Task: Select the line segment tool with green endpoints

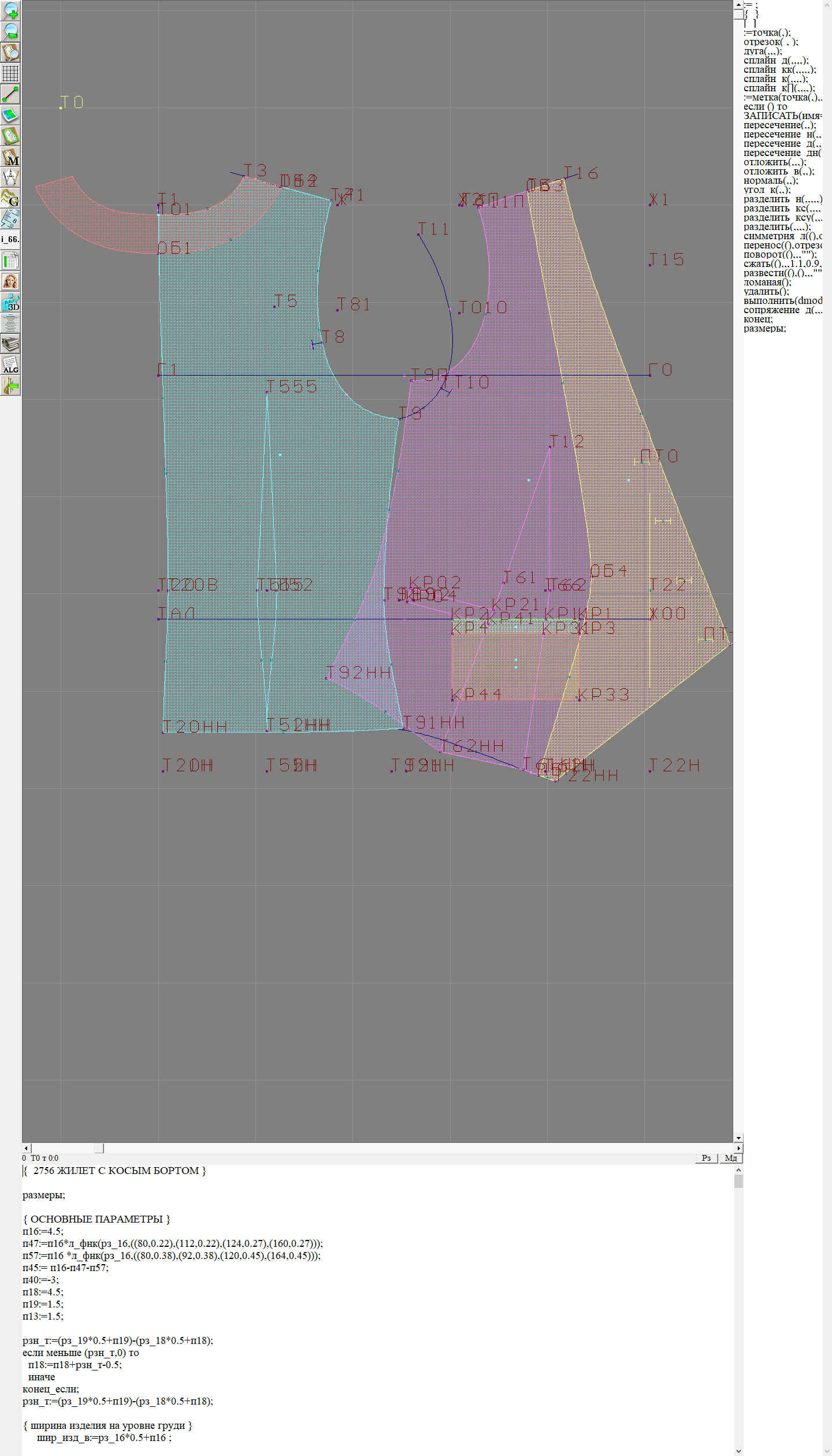Action: point(10,94)
